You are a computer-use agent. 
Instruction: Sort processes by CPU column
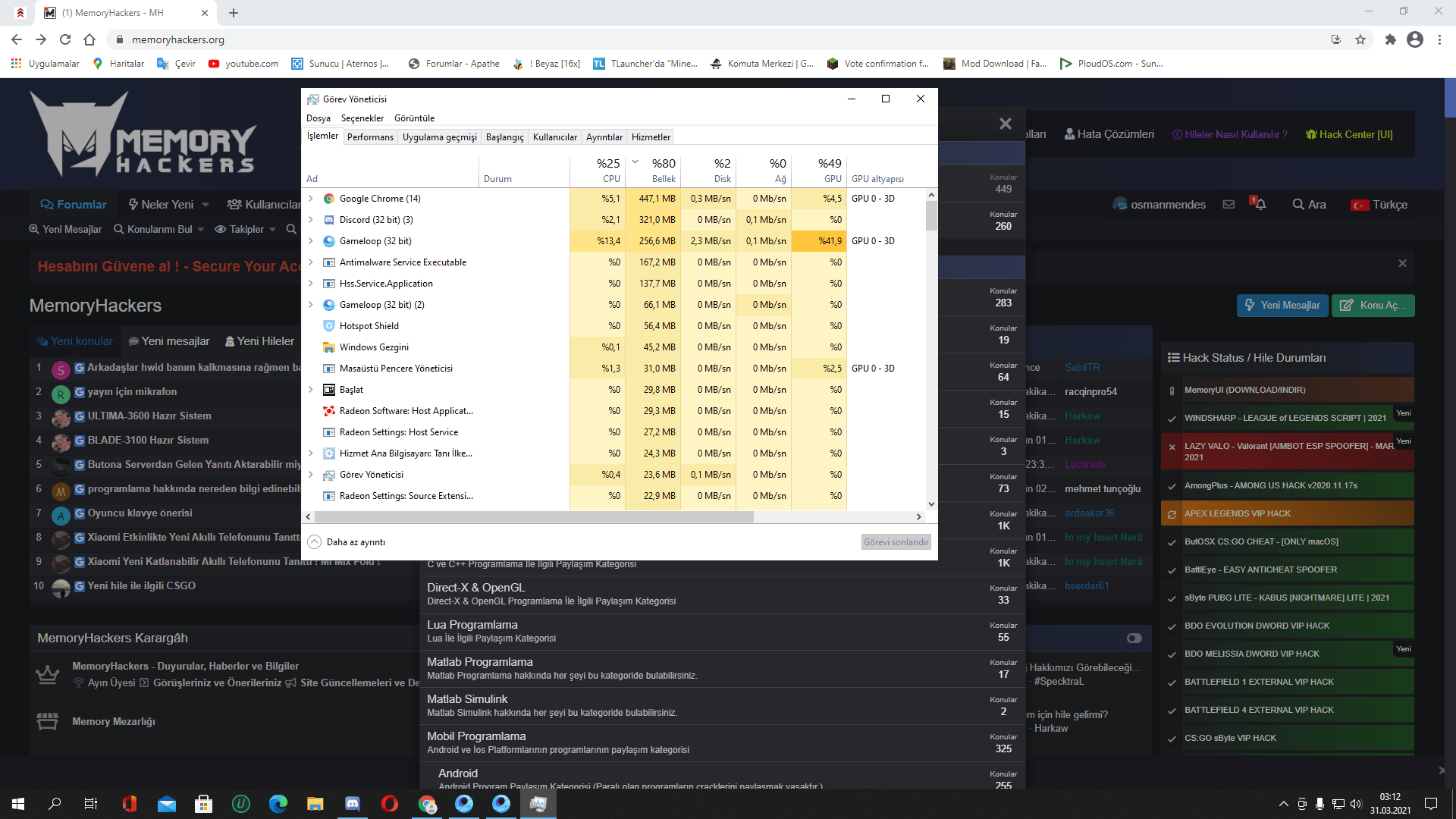click(597, 171)
